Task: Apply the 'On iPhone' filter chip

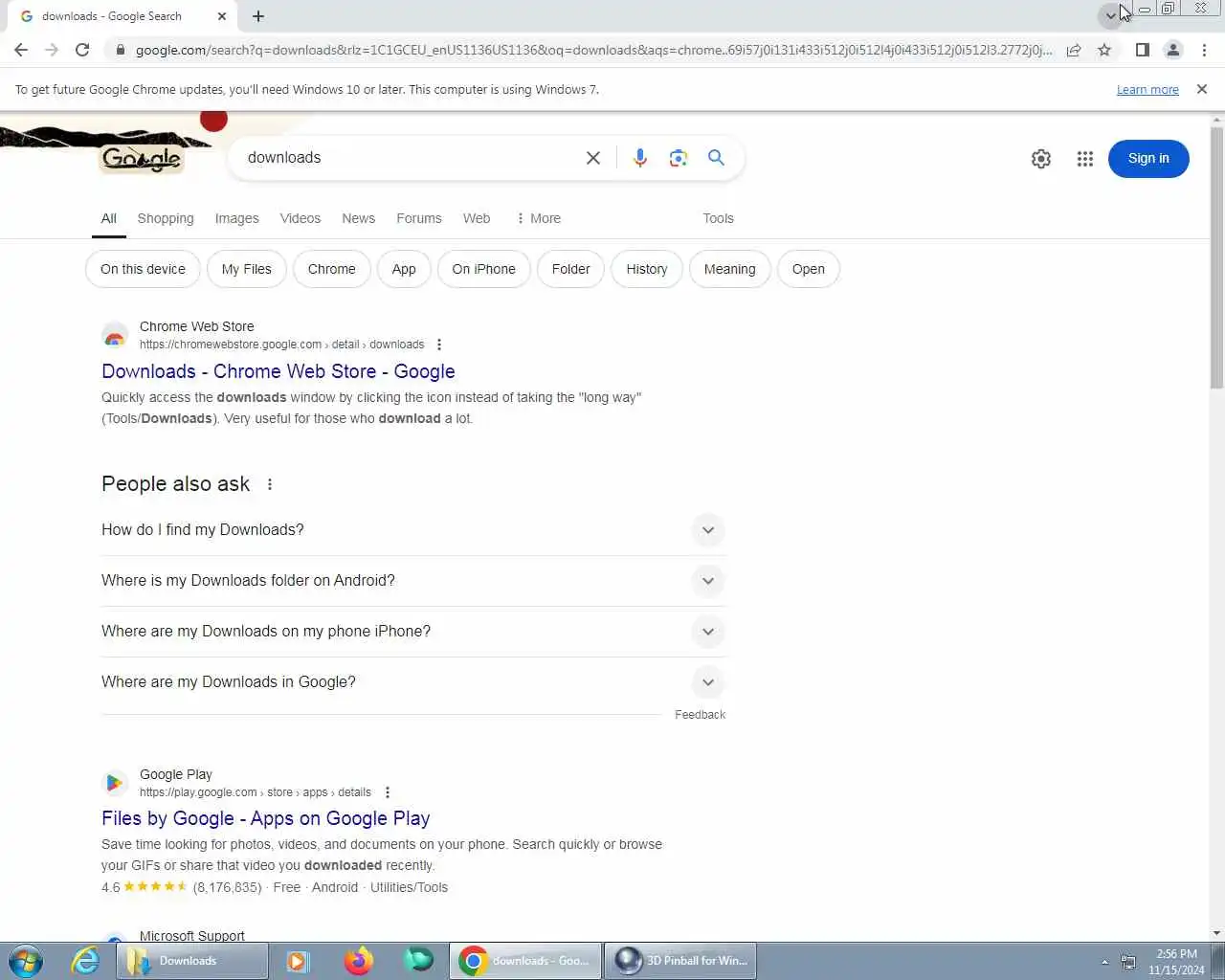Action: pyautogui.click(x=484, y=269)
